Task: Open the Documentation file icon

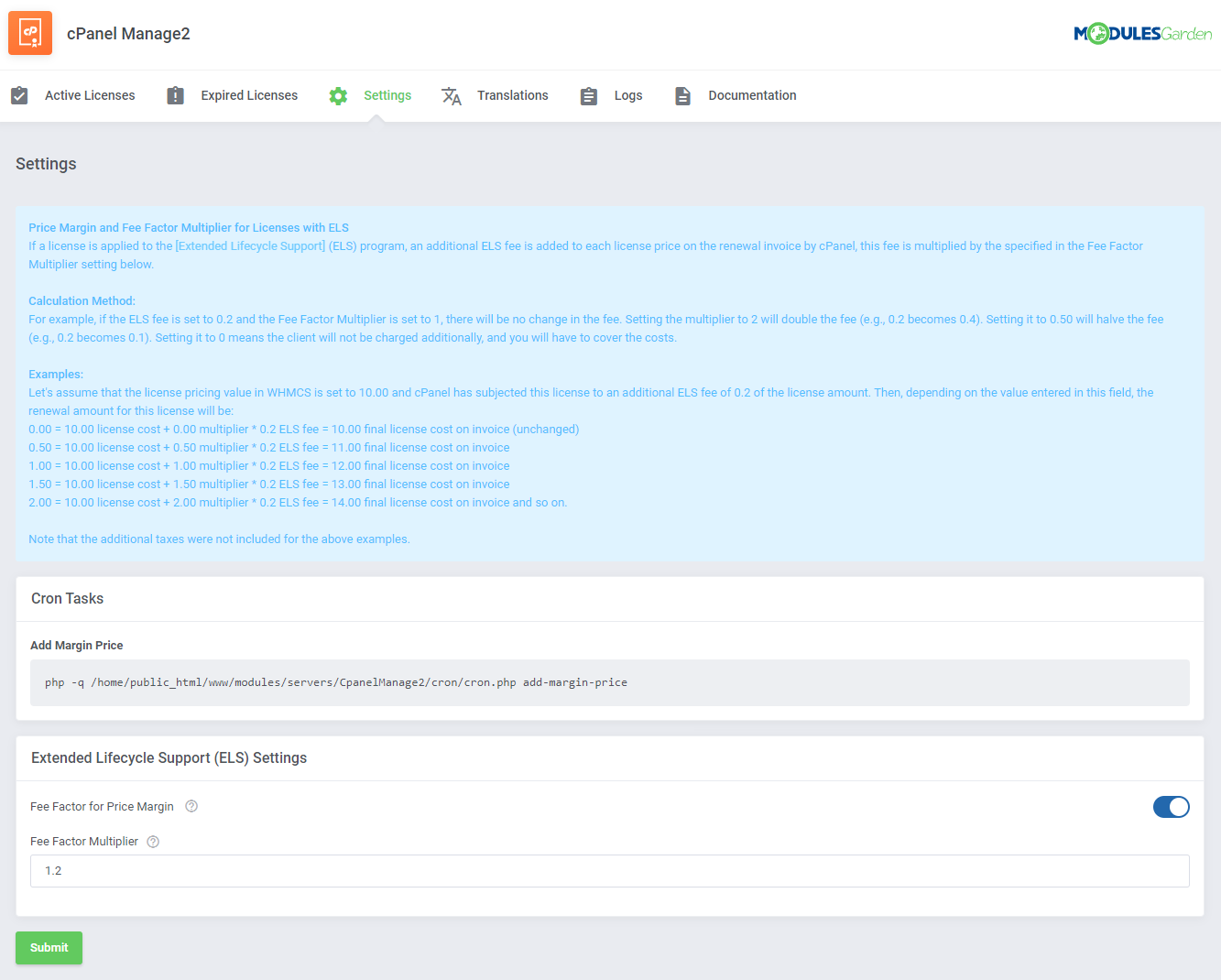Action: (682, 94)
